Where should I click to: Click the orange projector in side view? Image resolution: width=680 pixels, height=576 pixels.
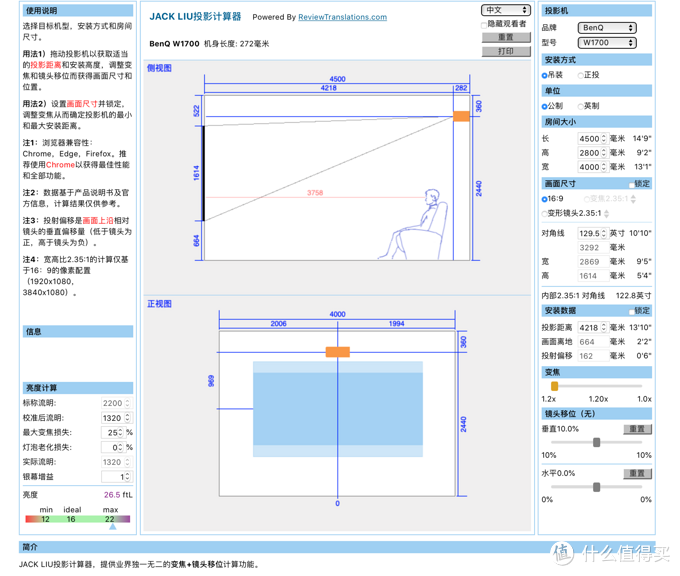pyautogui.click(x=461, y=116)
